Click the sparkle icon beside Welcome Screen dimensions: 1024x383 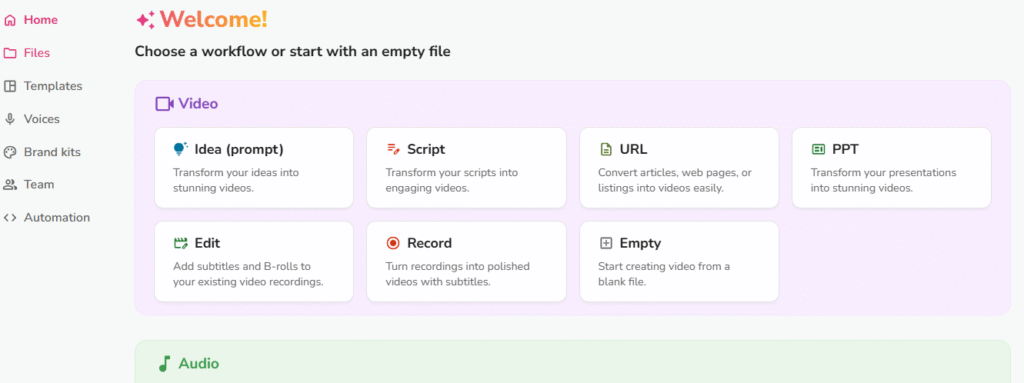pyautogui.click(x=146, y=20)
